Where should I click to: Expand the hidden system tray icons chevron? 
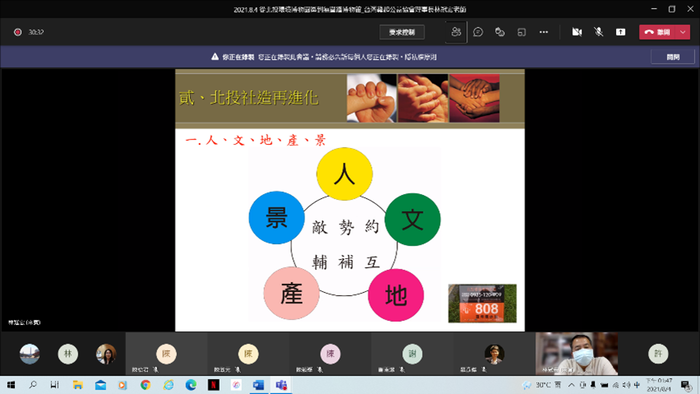tap(571, 385)
